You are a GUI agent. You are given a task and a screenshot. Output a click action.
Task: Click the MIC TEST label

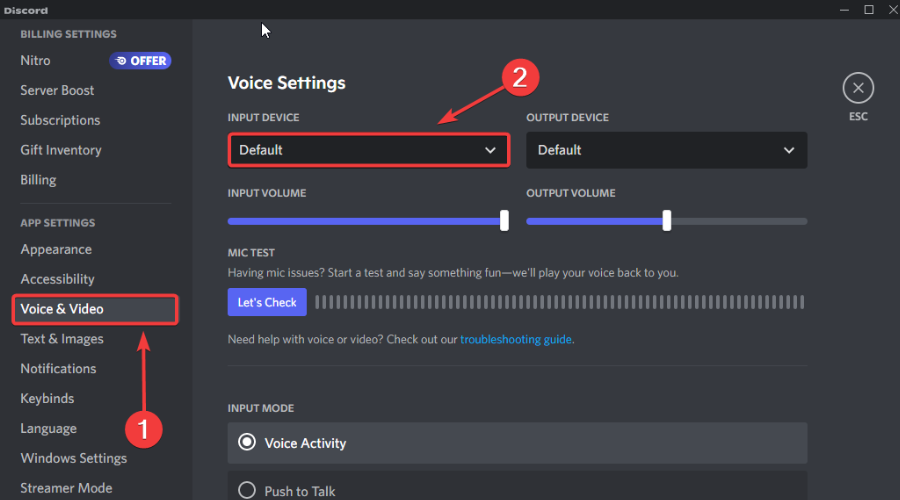(x=251, y=253)
